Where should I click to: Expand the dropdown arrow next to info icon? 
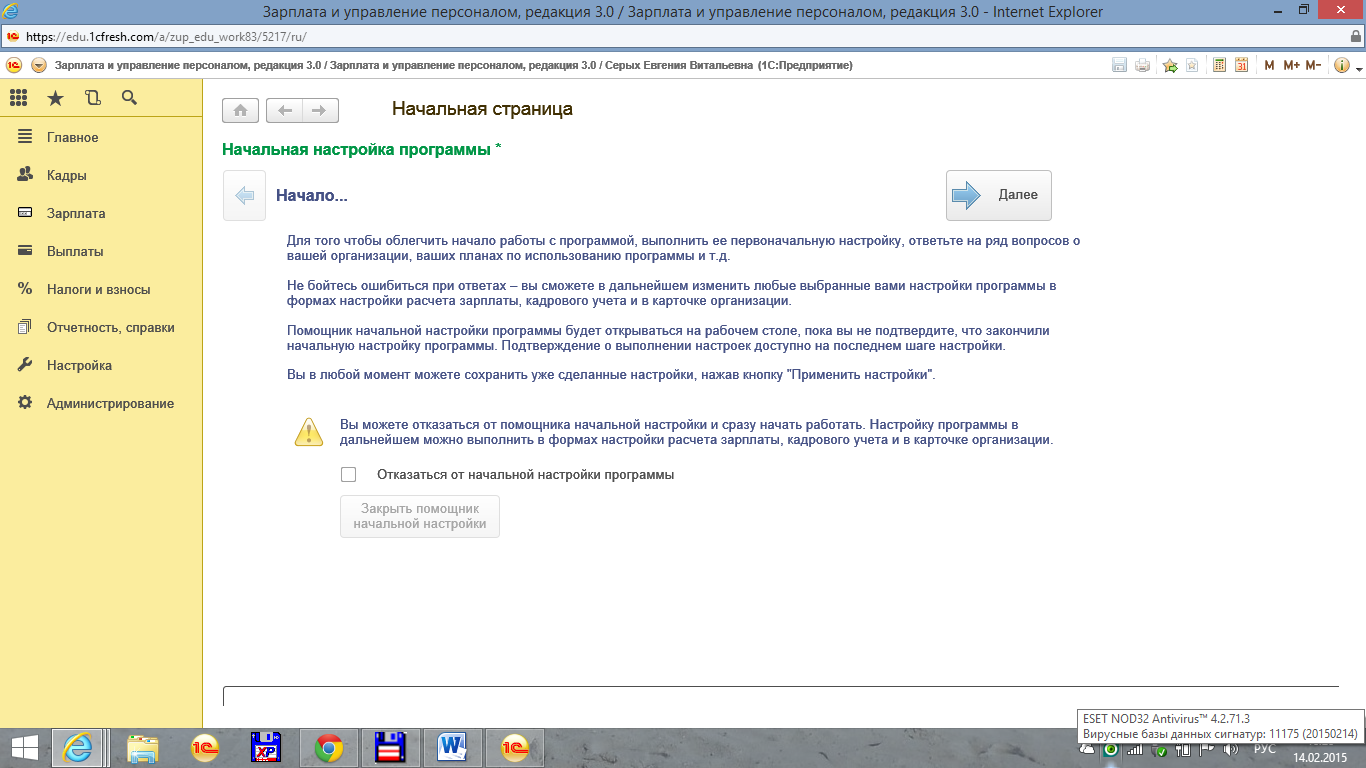tap(1359, 69)
